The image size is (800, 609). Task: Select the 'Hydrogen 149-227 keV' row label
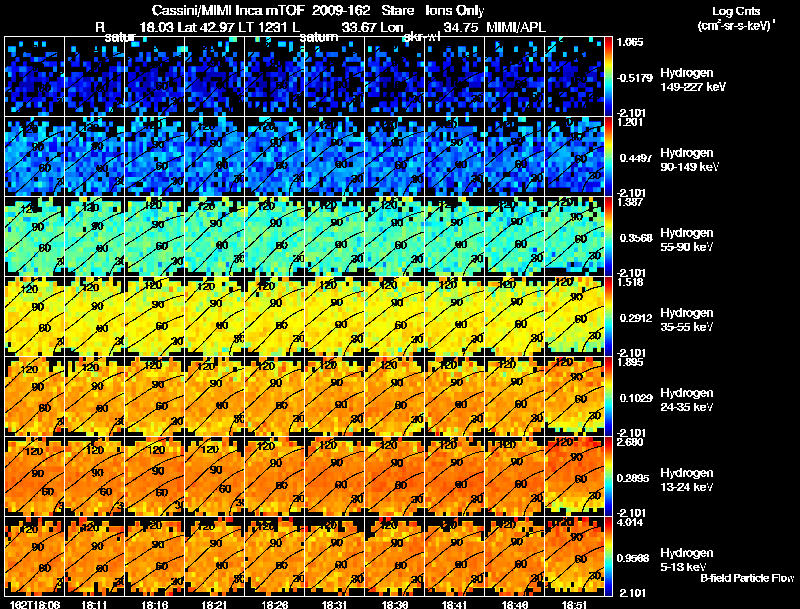pos(692,80)
